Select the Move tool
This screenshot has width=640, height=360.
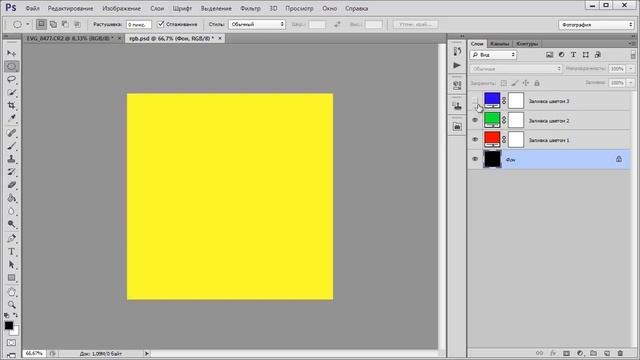tap(11, 53)
